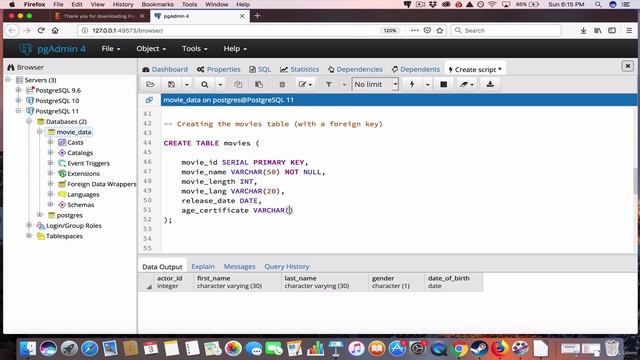Viewport: 640px width, 360px height.
Task: Save the query file
Action: [171, 84]
